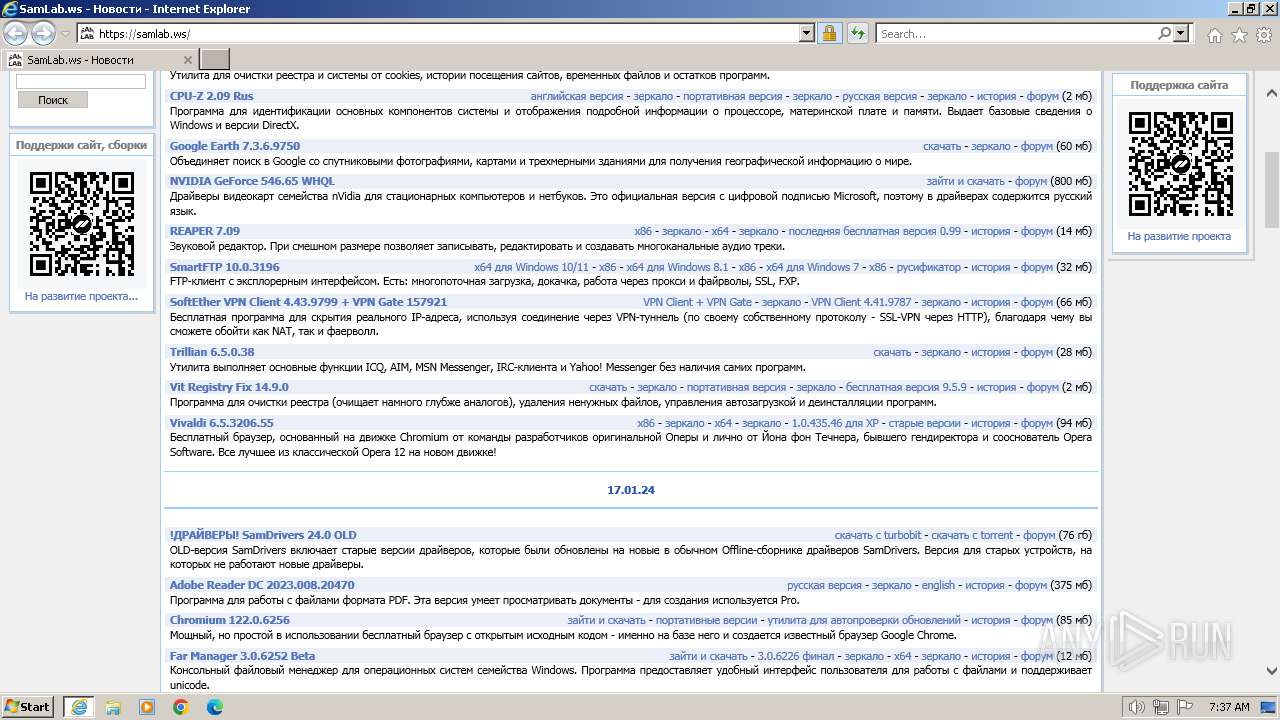Focus the browser Search box
This screenshot has height=720, width=1280.
(1017, 33)
